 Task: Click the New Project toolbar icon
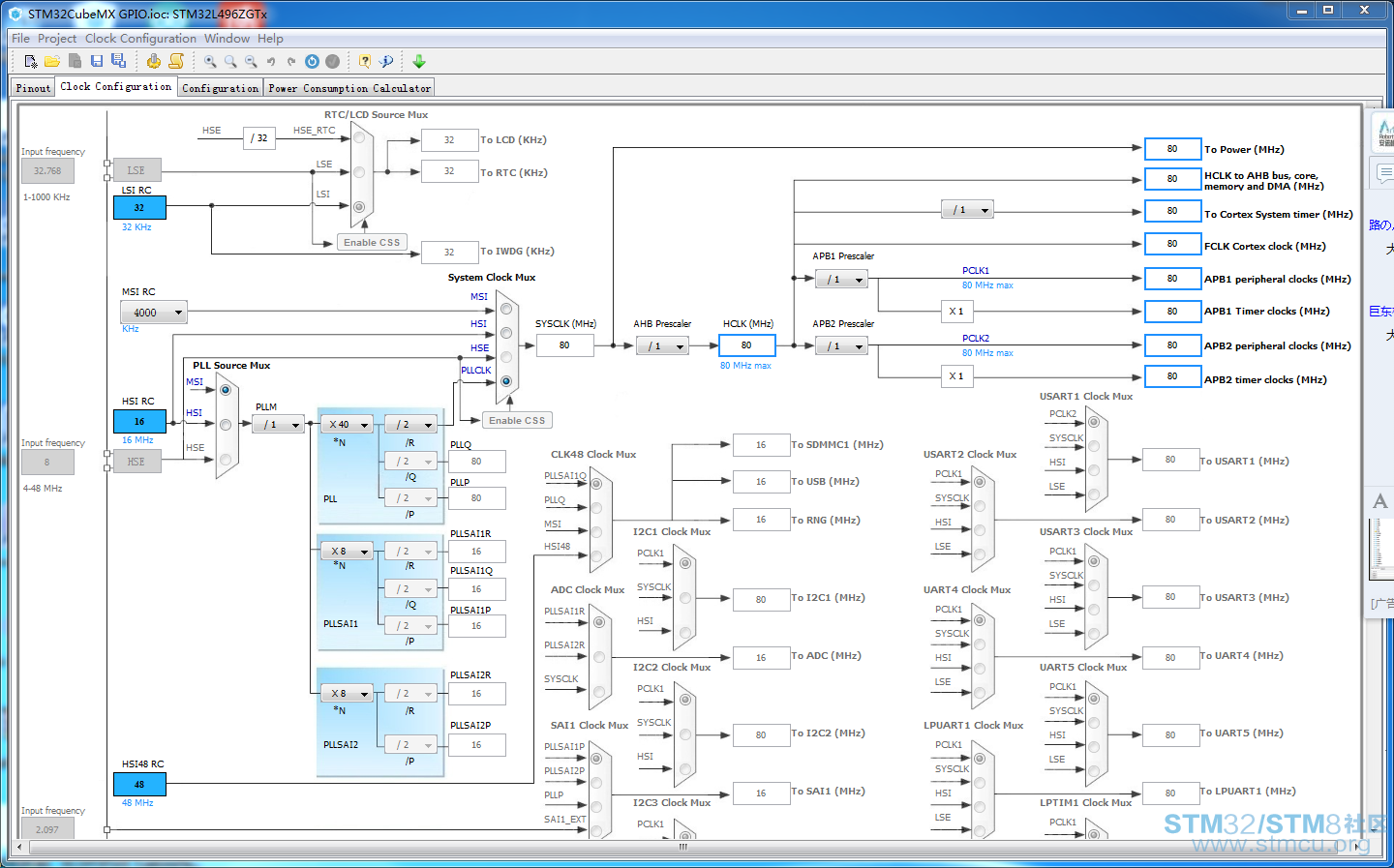(31, 61)
